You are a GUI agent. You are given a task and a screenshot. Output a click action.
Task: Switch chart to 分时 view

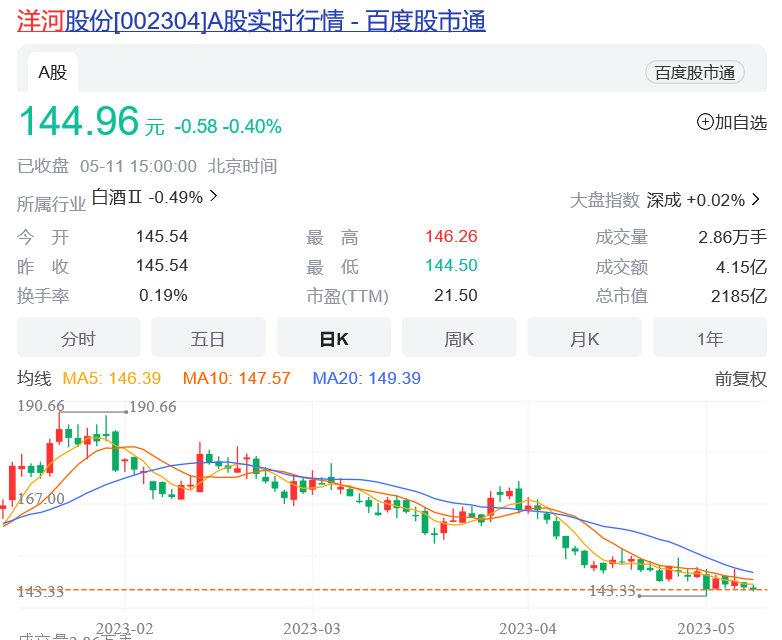(78, 338)
